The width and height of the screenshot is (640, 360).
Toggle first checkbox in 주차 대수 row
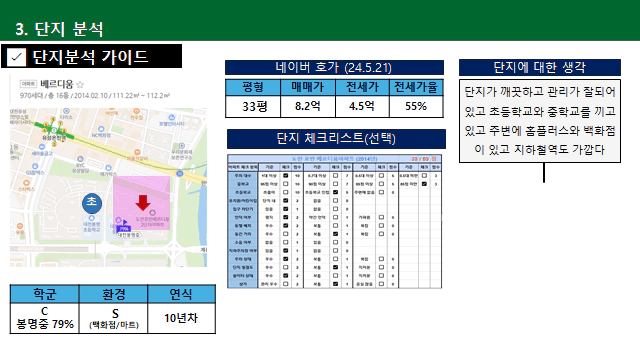click(x=285, y=176)
